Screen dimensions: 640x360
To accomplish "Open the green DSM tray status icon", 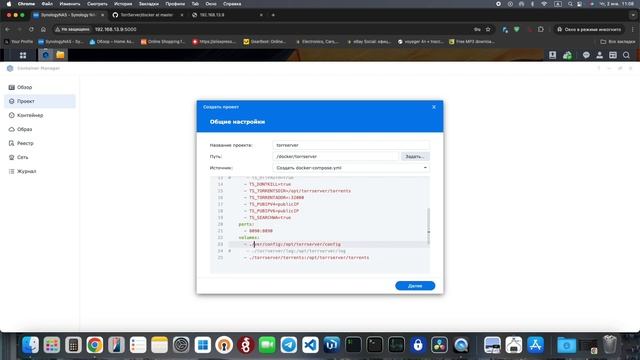I will tap(567, 55).
